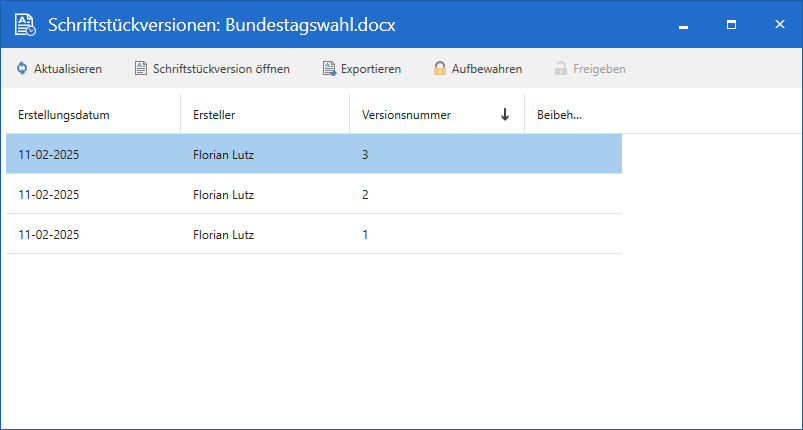
Task: Maximize the Schriftstückversionen window
Action: 731,24
